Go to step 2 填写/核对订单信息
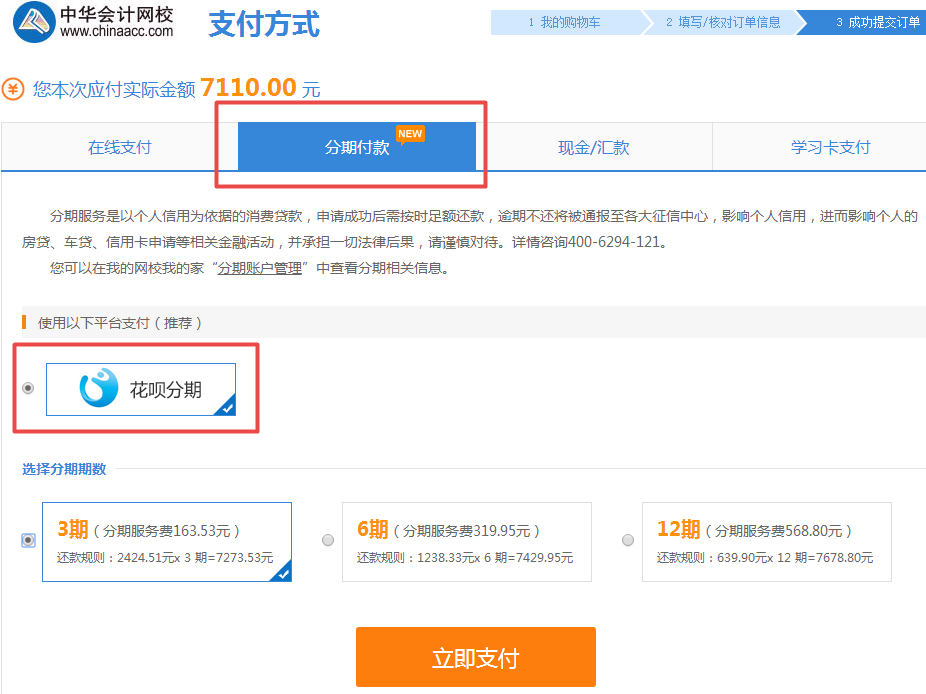The image size is (926, 694). [723, 22]
